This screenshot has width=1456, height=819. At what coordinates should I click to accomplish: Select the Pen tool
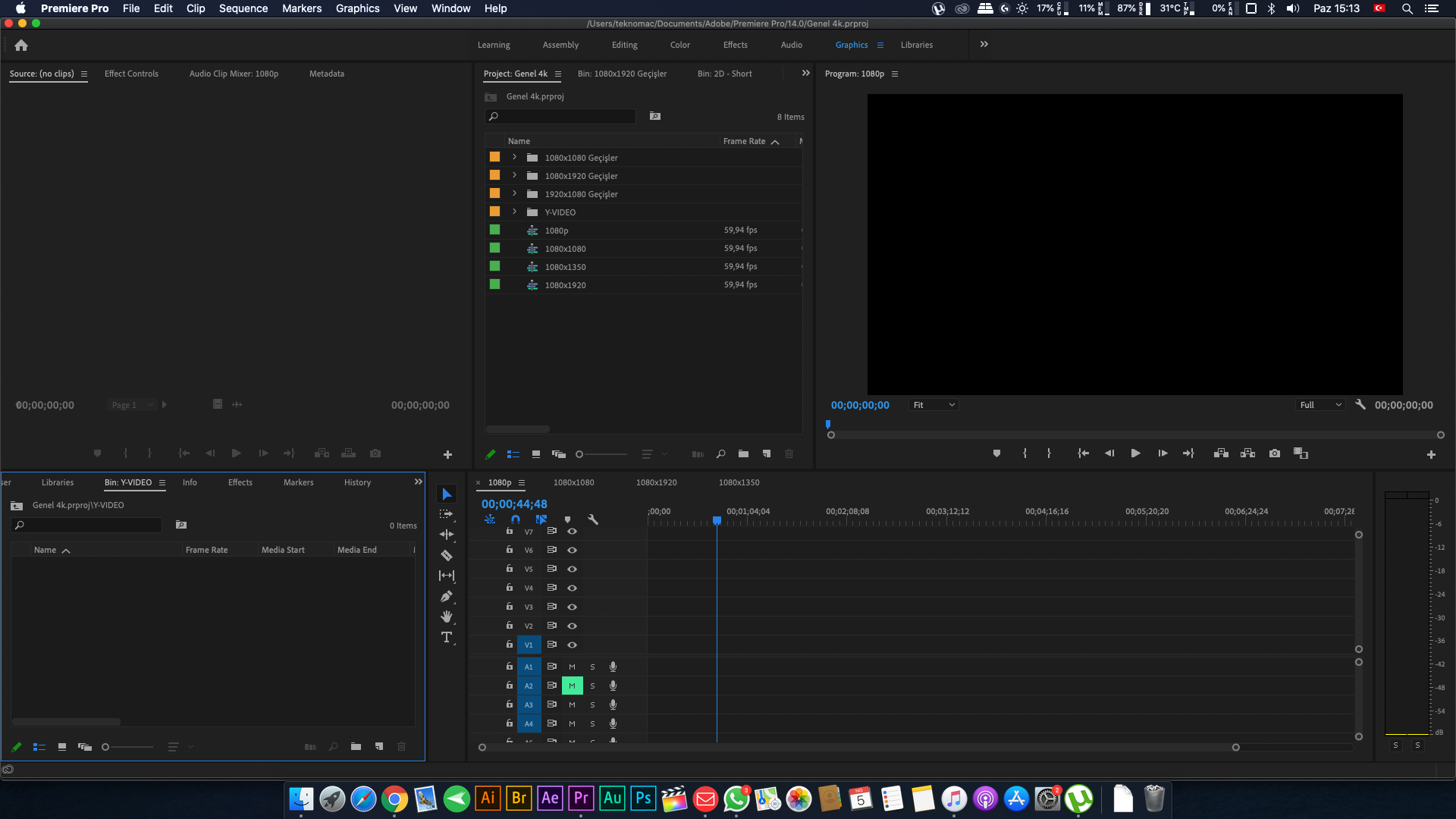pyautogui.click(x=447, y=596)
